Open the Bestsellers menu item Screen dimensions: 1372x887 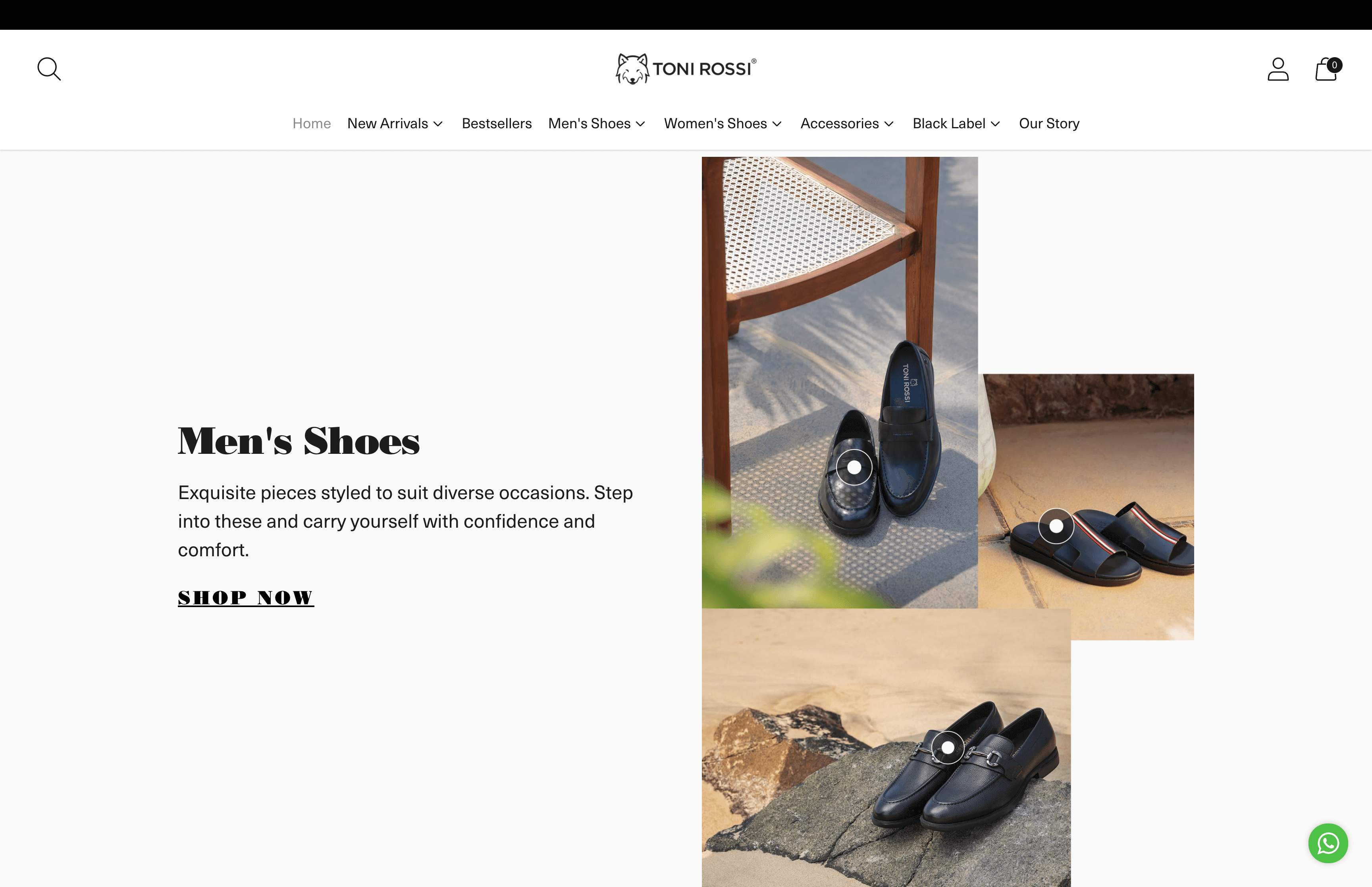point(496,123)
